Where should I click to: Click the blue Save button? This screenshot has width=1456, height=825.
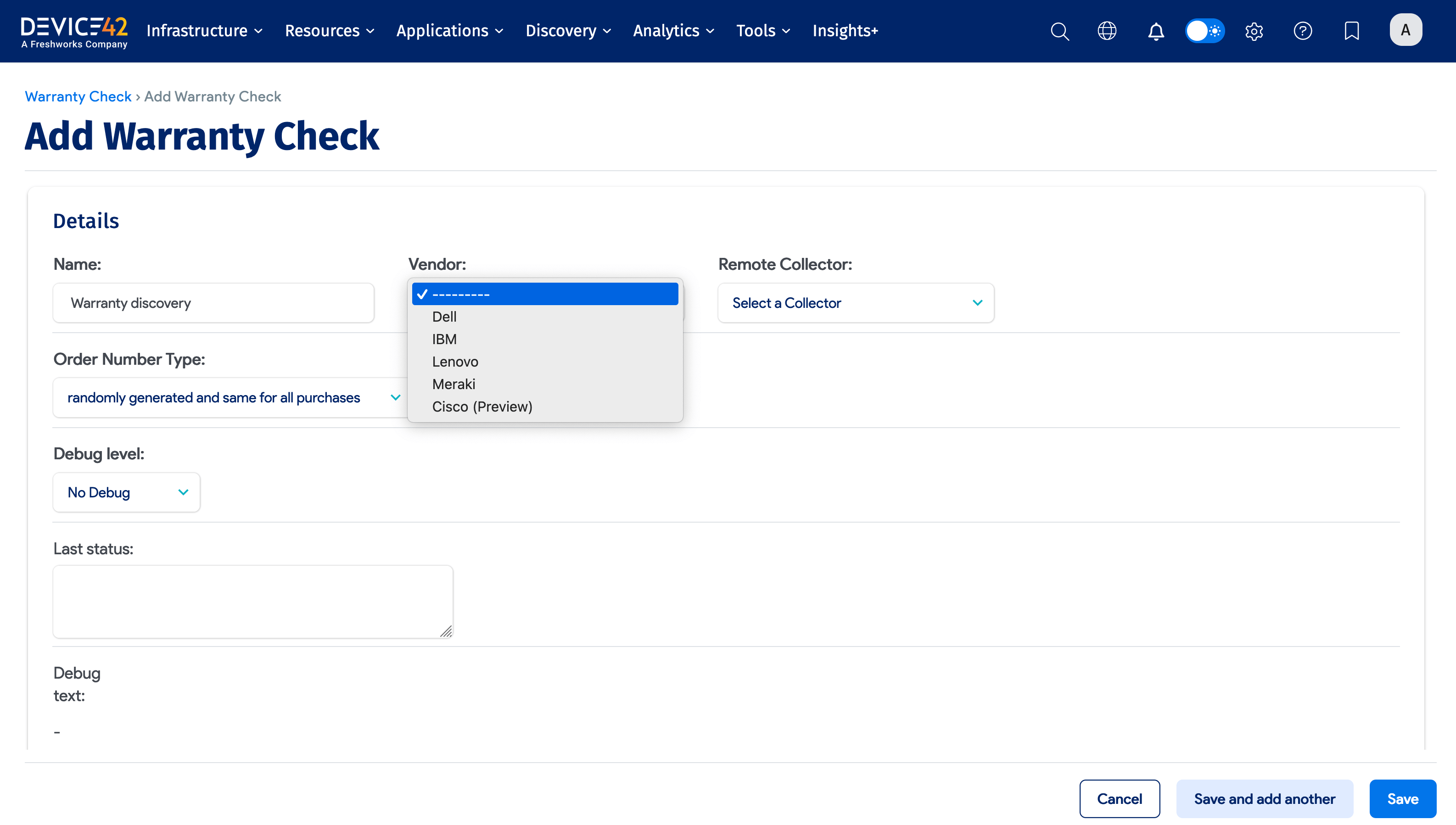coord(1402,799)
